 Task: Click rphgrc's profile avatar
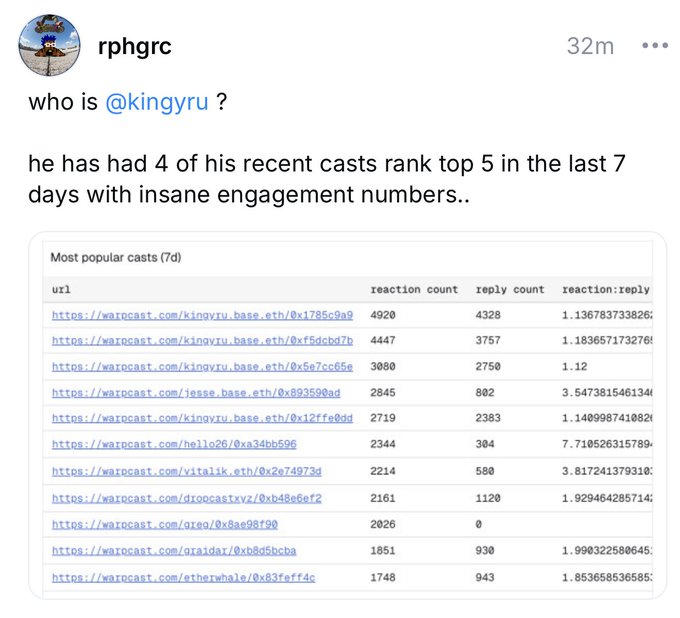[49, 46]
